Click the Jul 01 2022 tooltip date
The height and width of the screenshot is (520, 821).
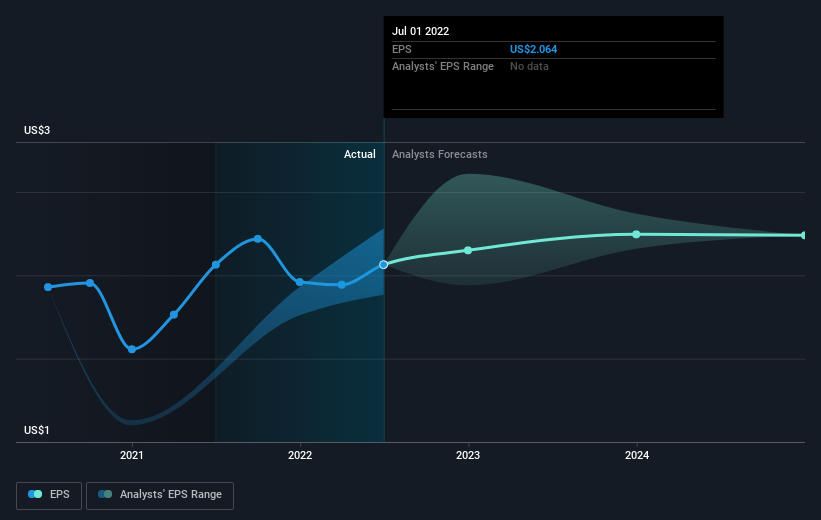click(x=420, y=31)
